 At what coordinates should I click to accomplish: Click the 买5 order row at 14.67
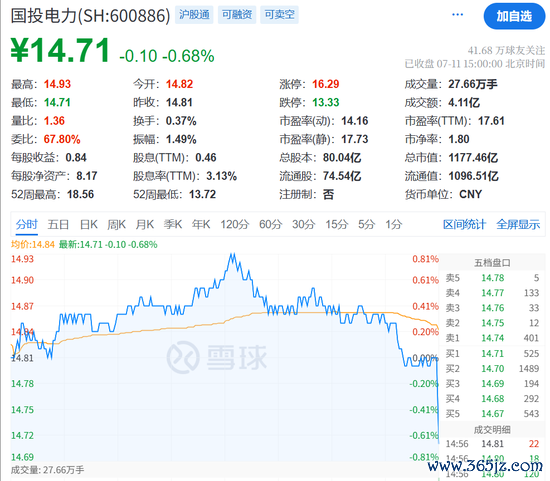point(492,414)
